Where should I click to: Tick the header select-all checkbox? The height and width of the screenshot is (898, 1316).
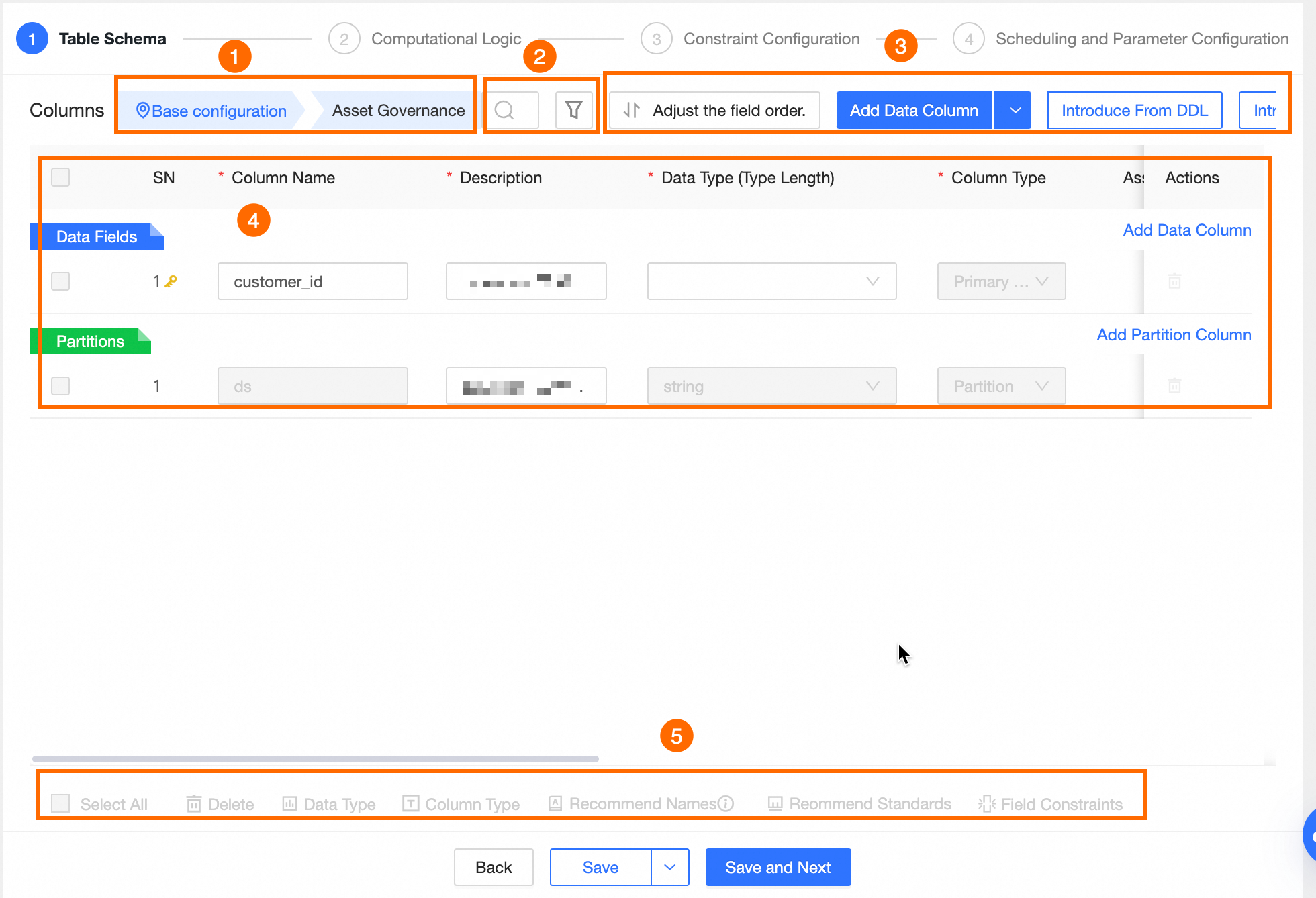point(60,177)
